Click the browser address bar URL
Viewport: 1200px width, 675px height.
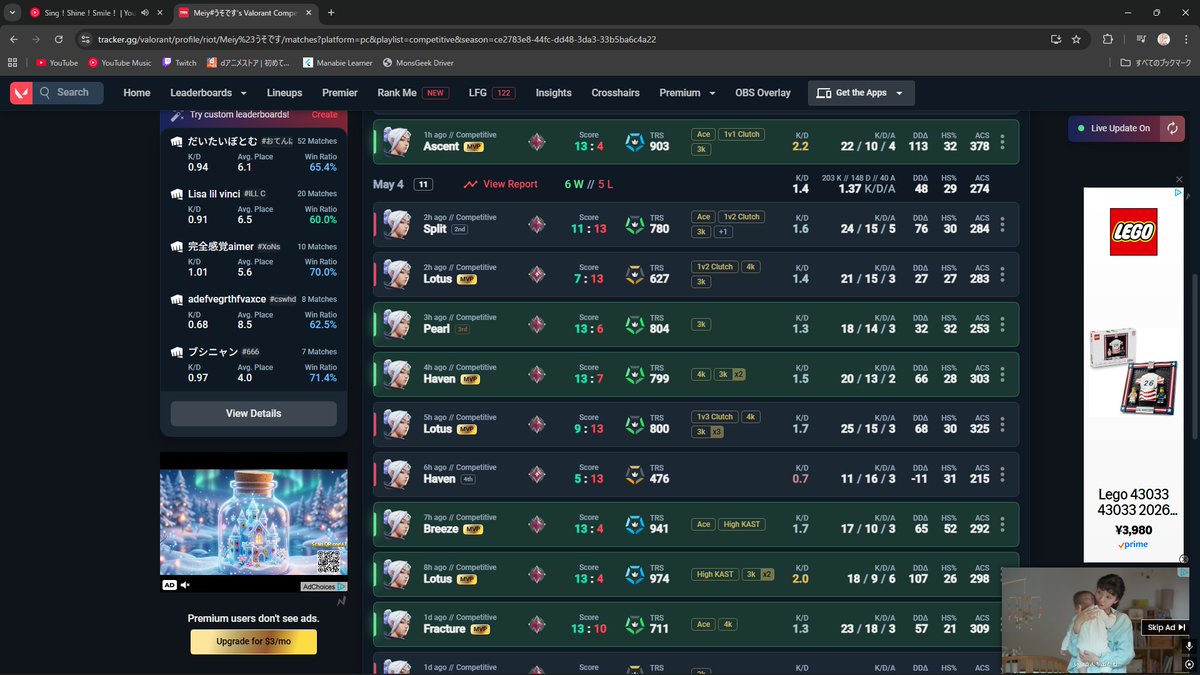coord(377,39)
